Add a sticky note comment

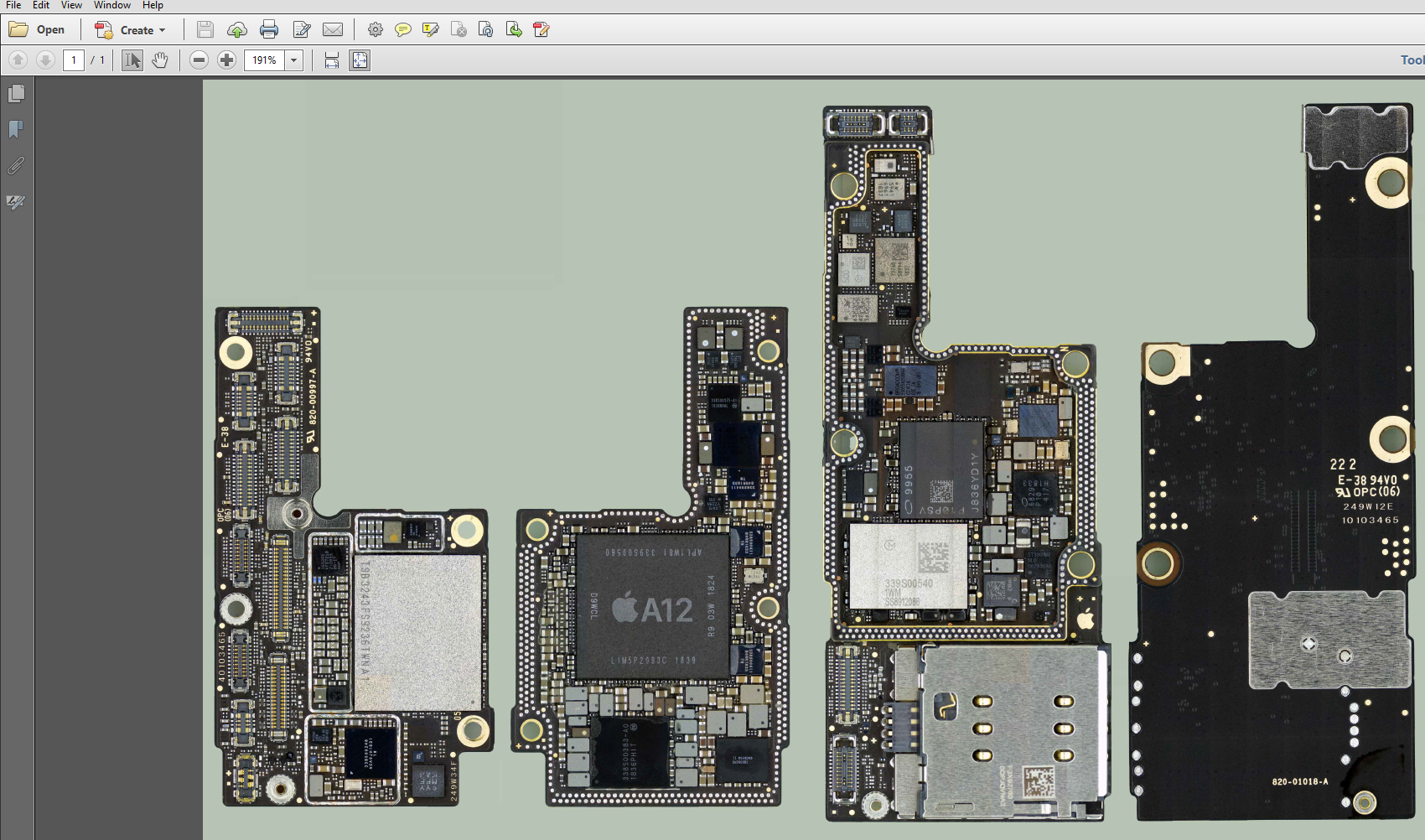pyautogui.click(x=403, y=30)
